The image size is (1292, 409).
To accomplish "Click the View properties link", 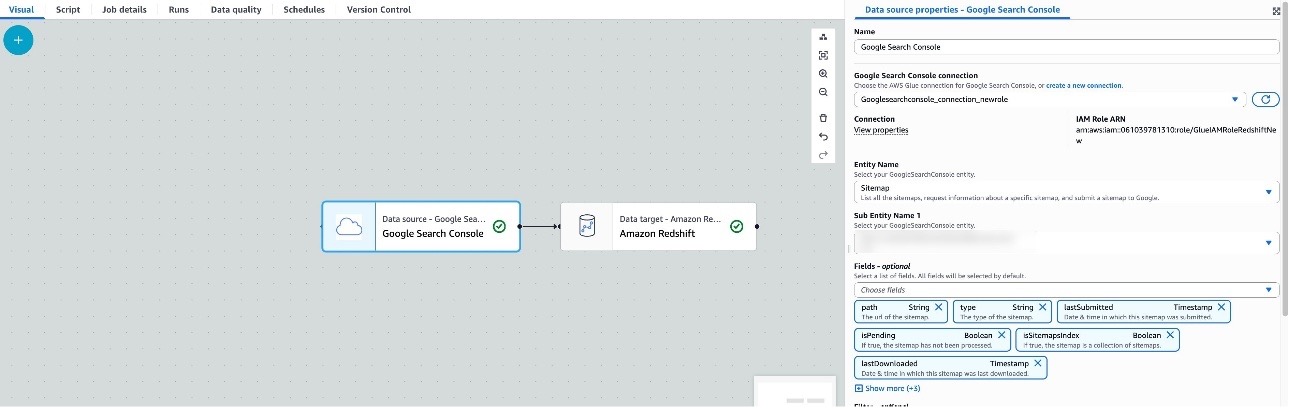I will 881,130.
